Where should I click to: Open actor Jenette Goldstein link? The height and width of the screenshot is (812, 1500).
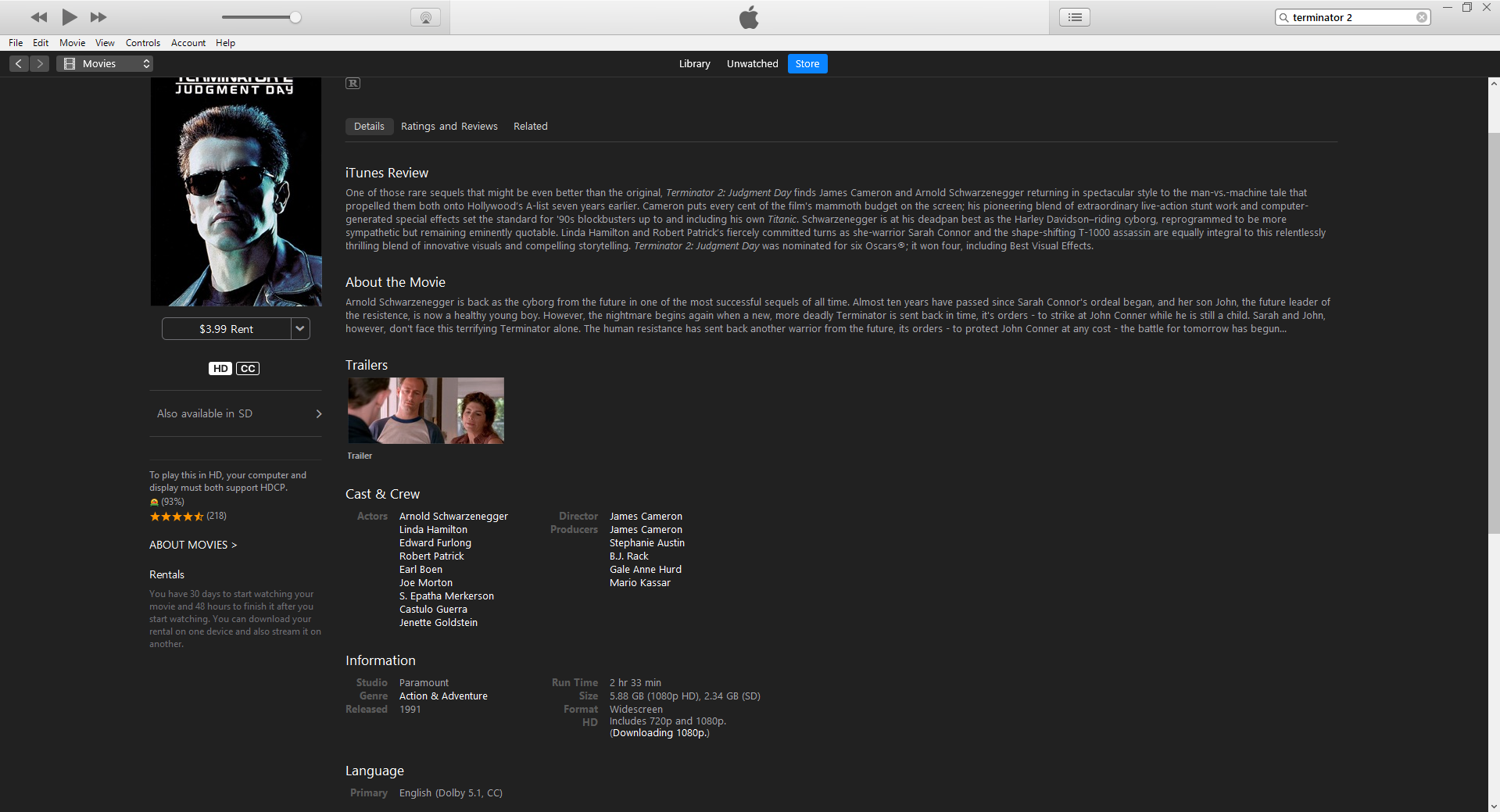(439, 623)
